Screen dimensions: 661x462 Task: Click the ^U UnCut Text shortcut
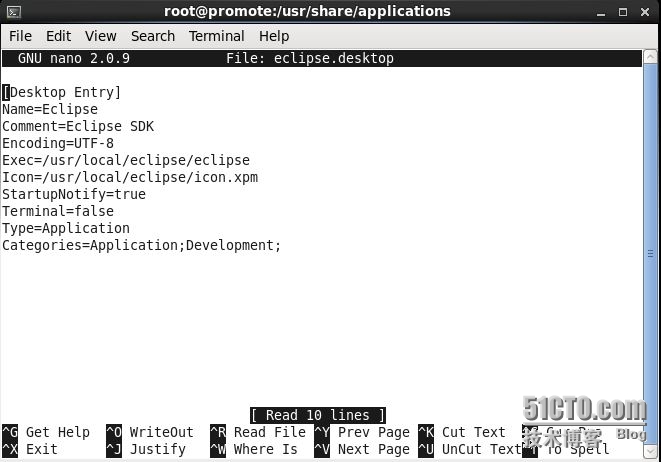470,449
